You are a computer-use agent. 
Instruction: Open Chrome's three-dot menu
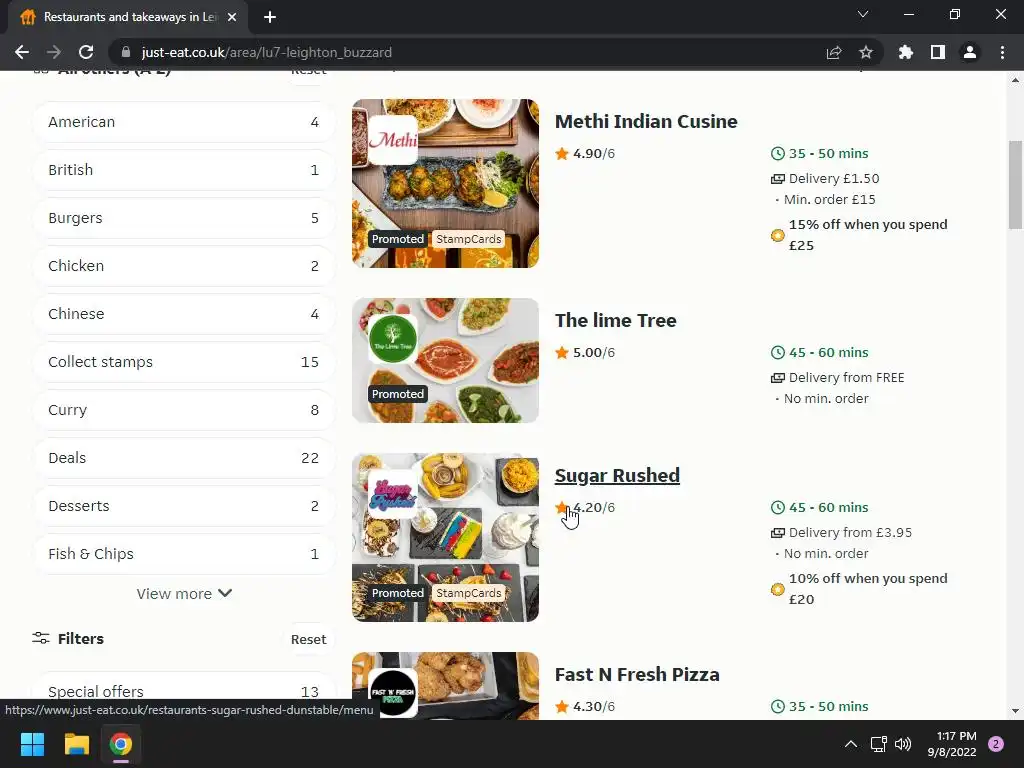pyautogui.click(x=1002, y=52)
